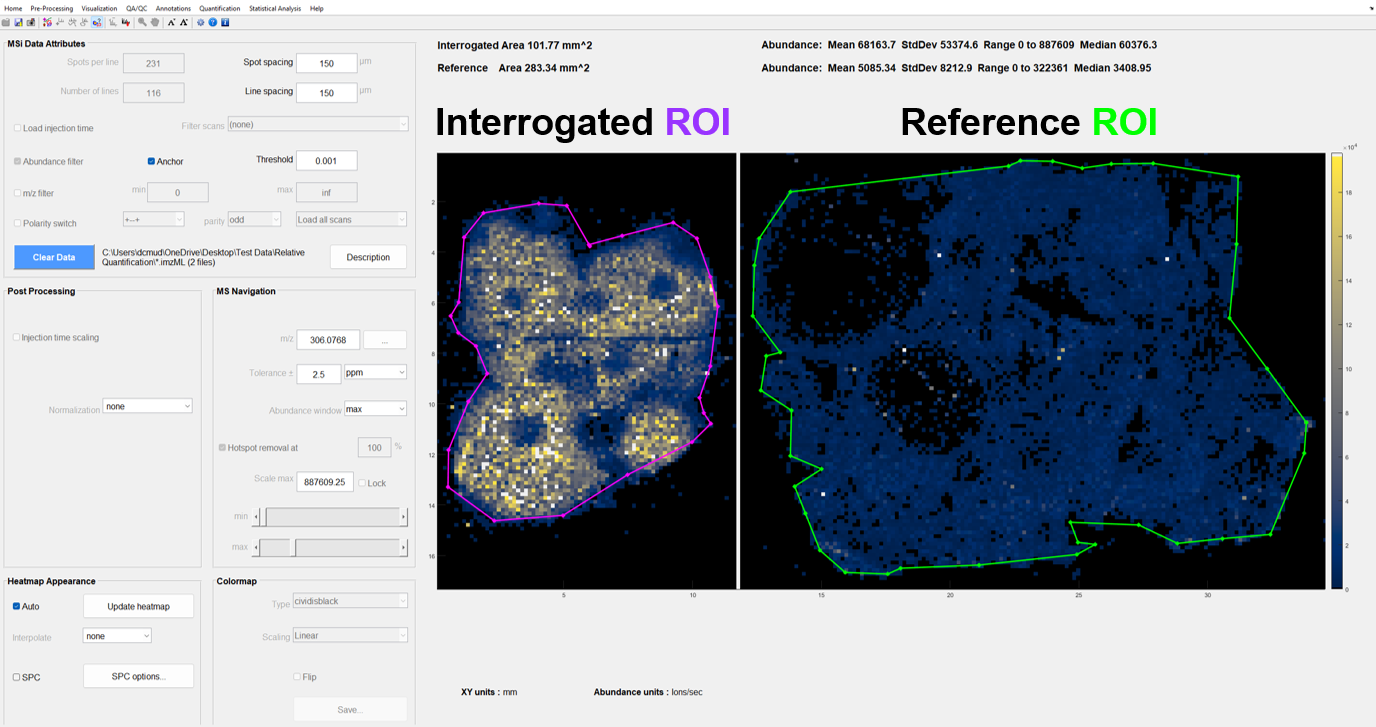
Task: Open the Interpolate dropdown
Action: 117,636
